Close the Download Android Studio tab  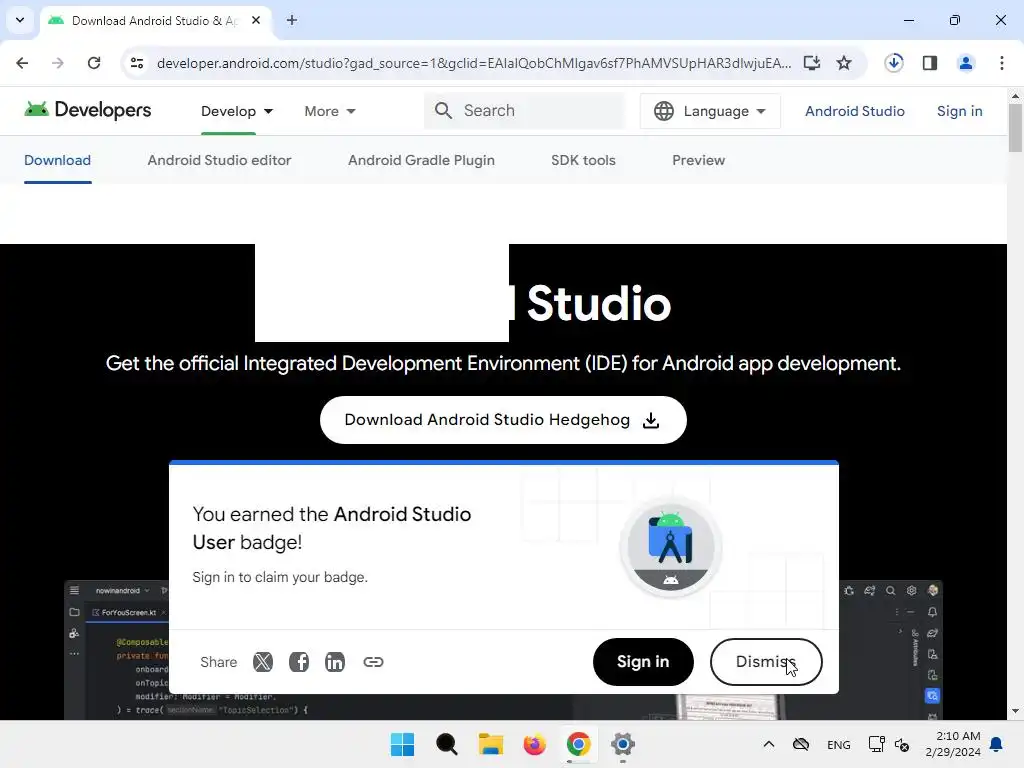tap(256, 20)
